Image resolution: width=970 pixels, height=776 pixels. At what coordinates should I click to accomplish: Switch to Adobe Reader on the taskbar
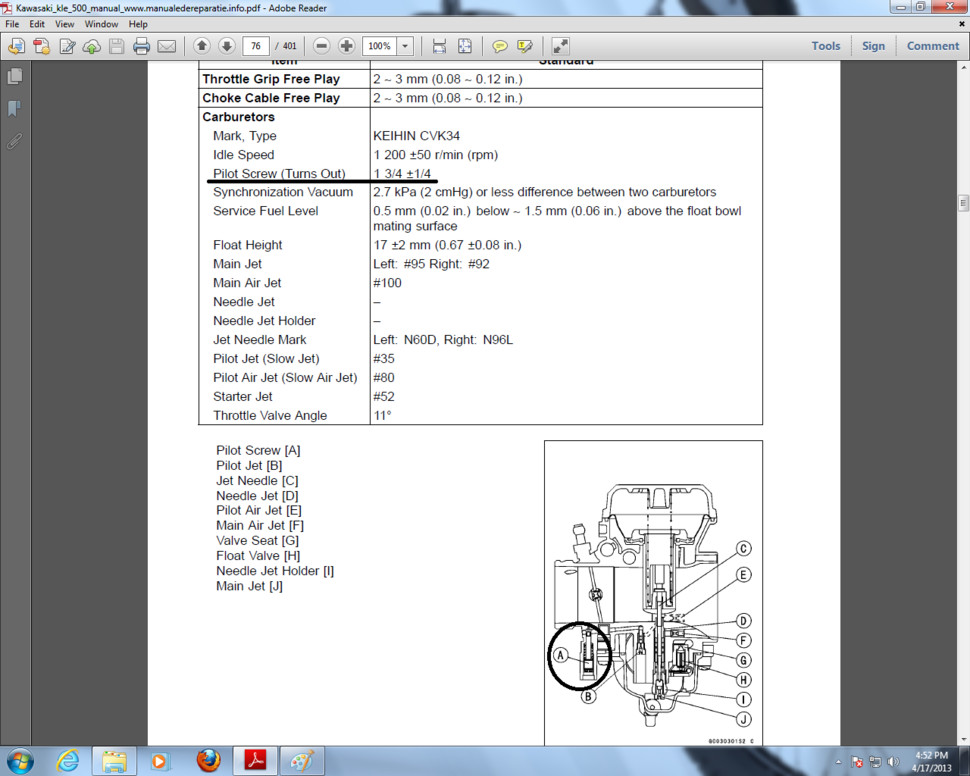point(255,761)
